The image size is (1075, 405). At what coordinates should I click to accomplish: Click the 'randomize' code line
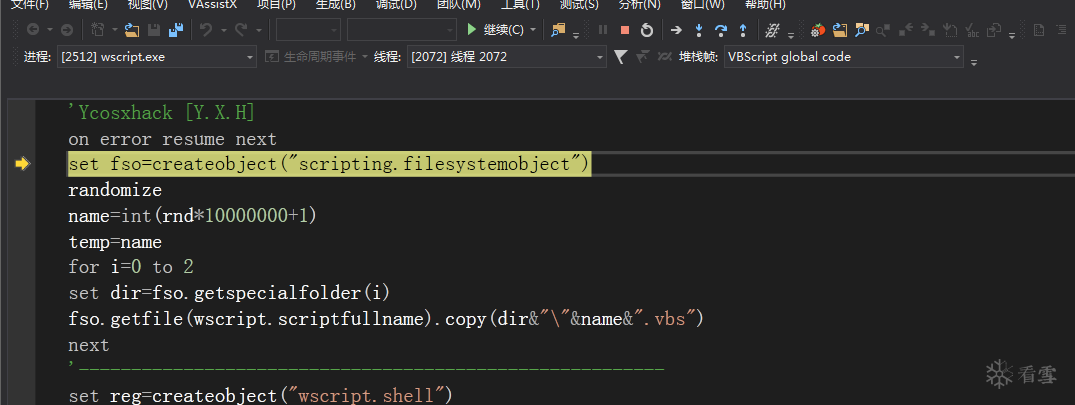(x=115, y=190)
